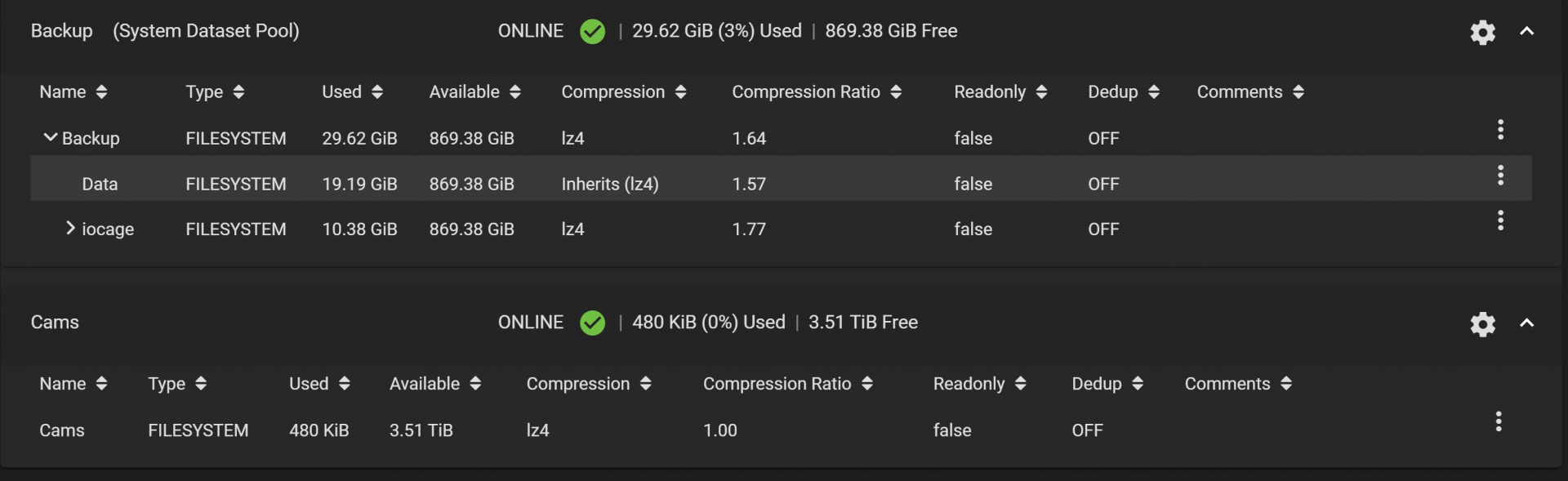
Task: Open actions menu for iocage dataset
Action: (x=1500, y=220)
